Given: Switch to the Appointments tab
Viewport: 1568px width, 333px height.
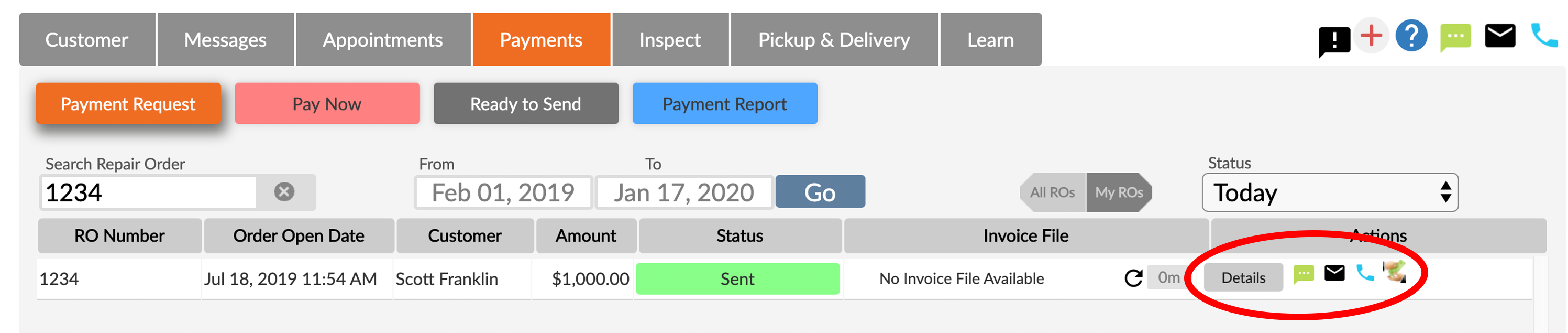Looking at the screenshot, I should 382,40.
